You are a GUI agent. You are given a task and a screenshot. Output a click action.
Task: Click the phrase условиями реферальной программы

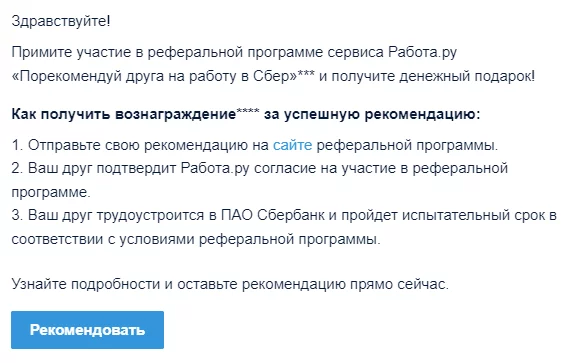point(250,239)
